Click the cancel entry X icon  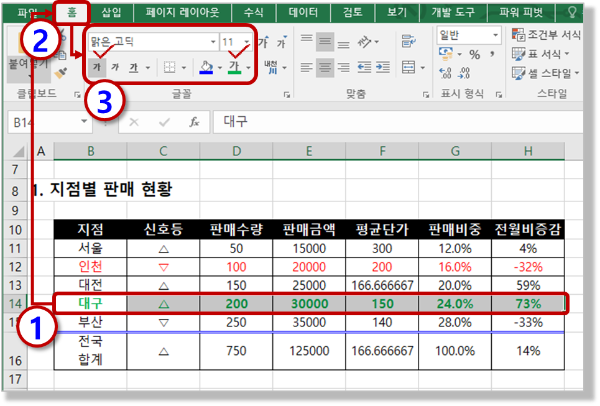tap(134, 122)
